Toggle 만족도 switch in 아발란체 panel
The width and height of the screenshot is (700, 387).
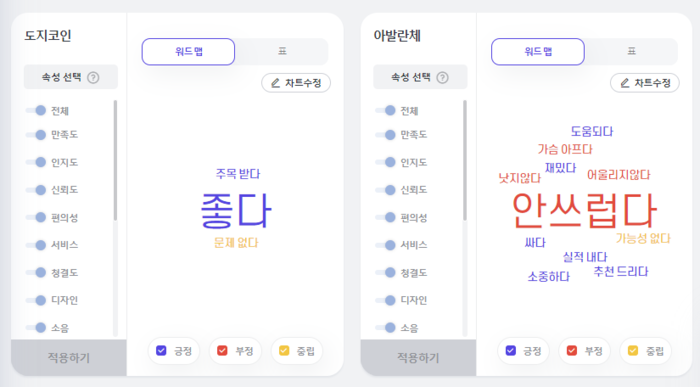pyautogui.click(x=385, y=134)
